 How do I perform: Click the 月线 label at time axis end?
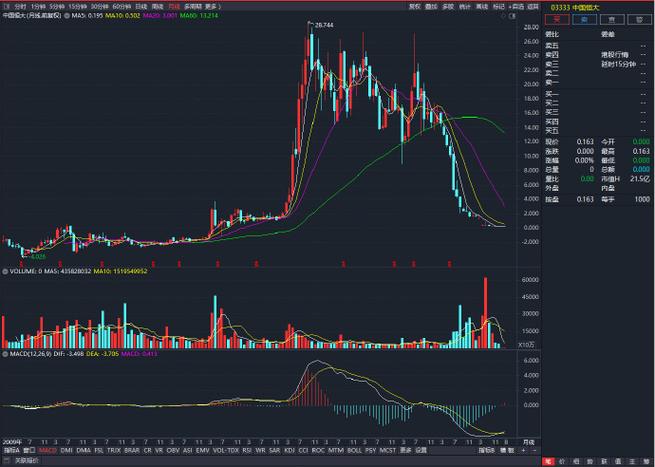(x=528, y=442)
